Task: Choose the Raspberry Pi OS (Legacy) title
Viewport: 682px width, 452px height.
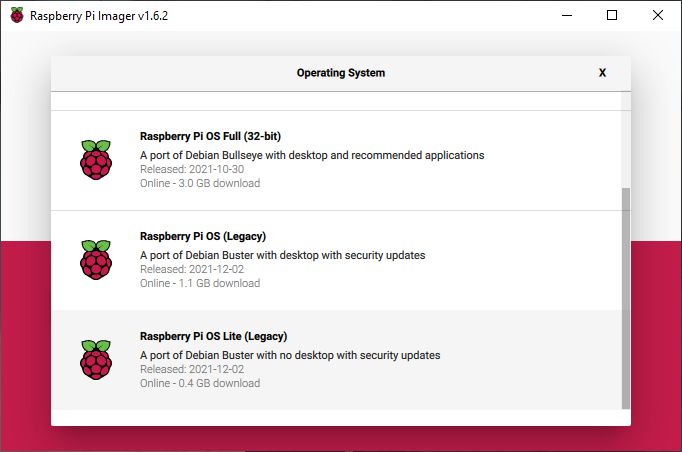Action: click(x=203, y=236)
